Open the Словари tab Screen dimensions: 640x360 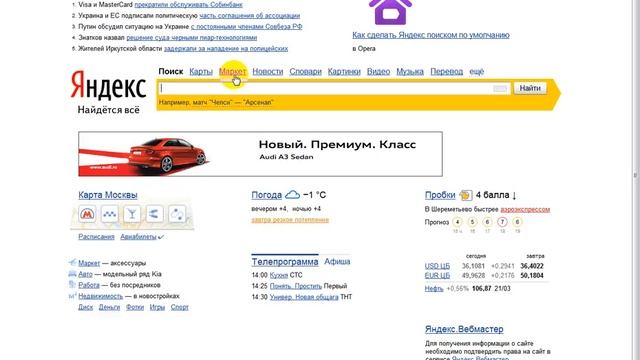coord(306,71)
